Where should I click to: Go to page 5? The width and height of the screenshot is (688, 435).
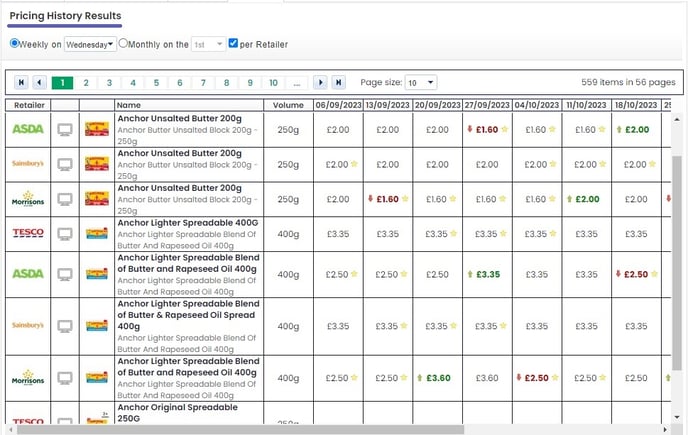point(156,83)
